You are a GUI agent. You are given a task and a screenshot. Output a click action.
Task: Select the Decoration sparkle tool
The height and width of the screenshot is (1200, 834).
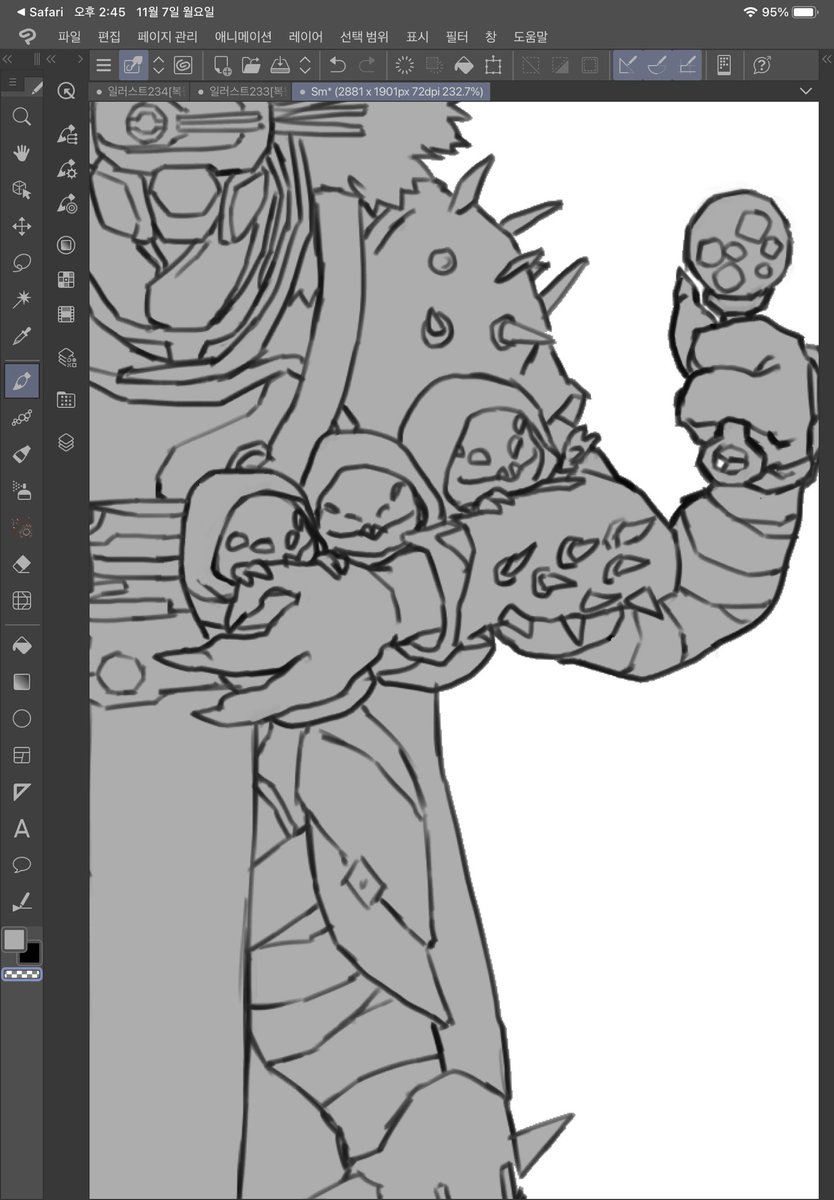pyautogui.click(x=21, y=526)
